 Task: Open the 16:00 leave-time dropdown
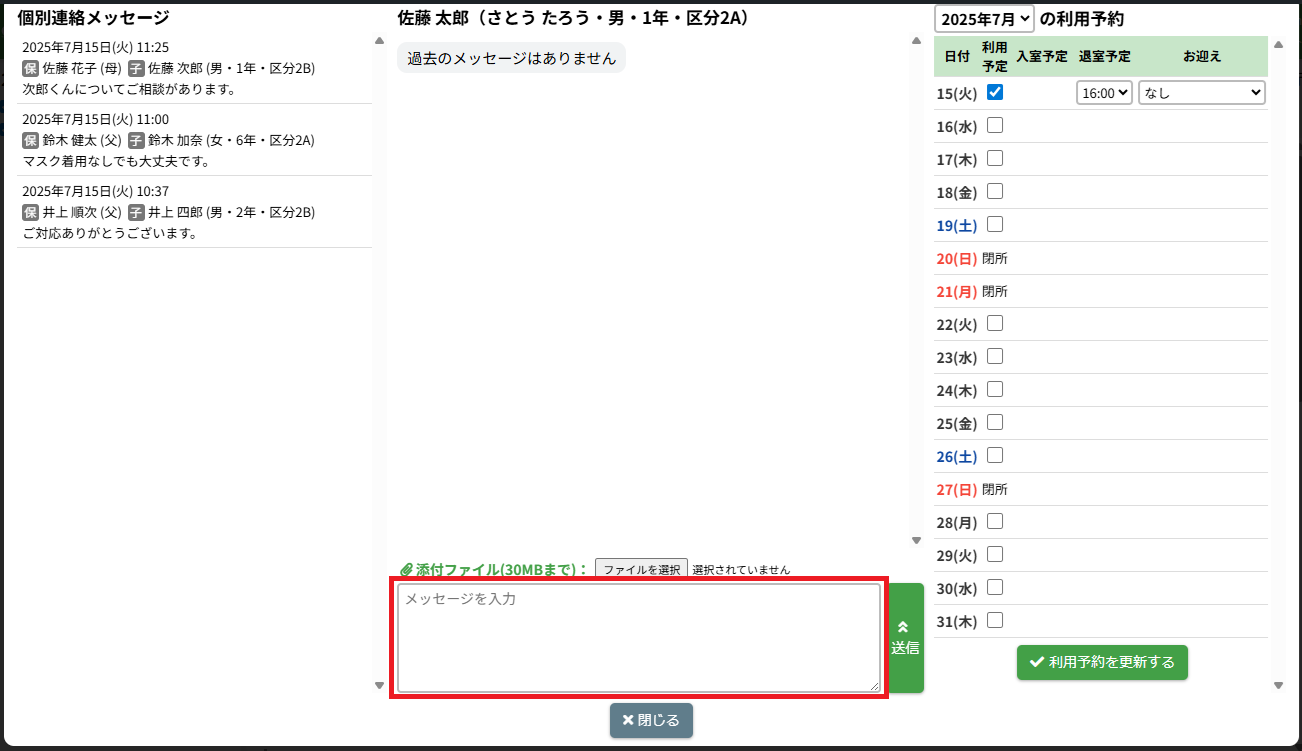coord(1104,93)
